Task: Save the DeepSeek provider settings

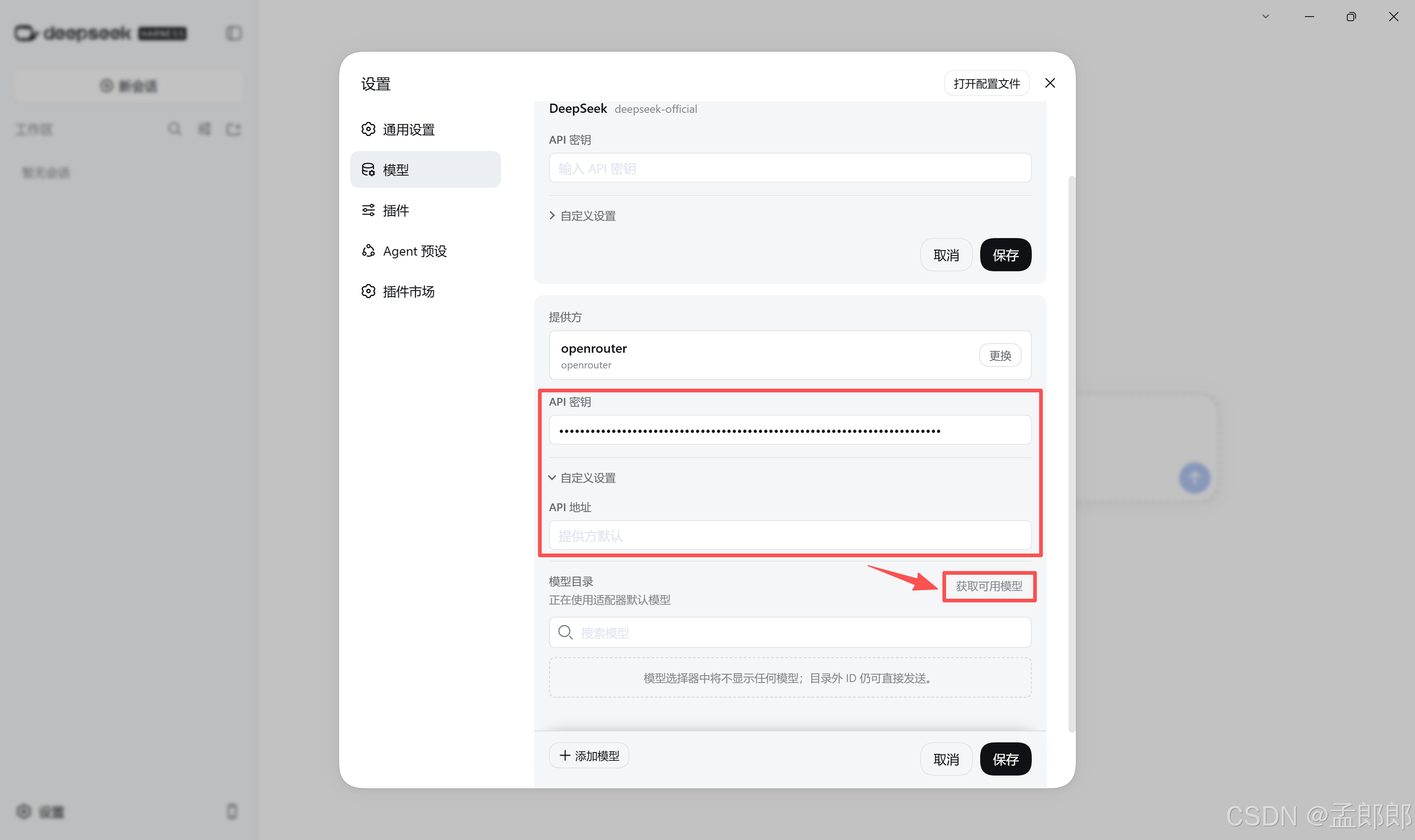Action: click(x=1005, y=255)
